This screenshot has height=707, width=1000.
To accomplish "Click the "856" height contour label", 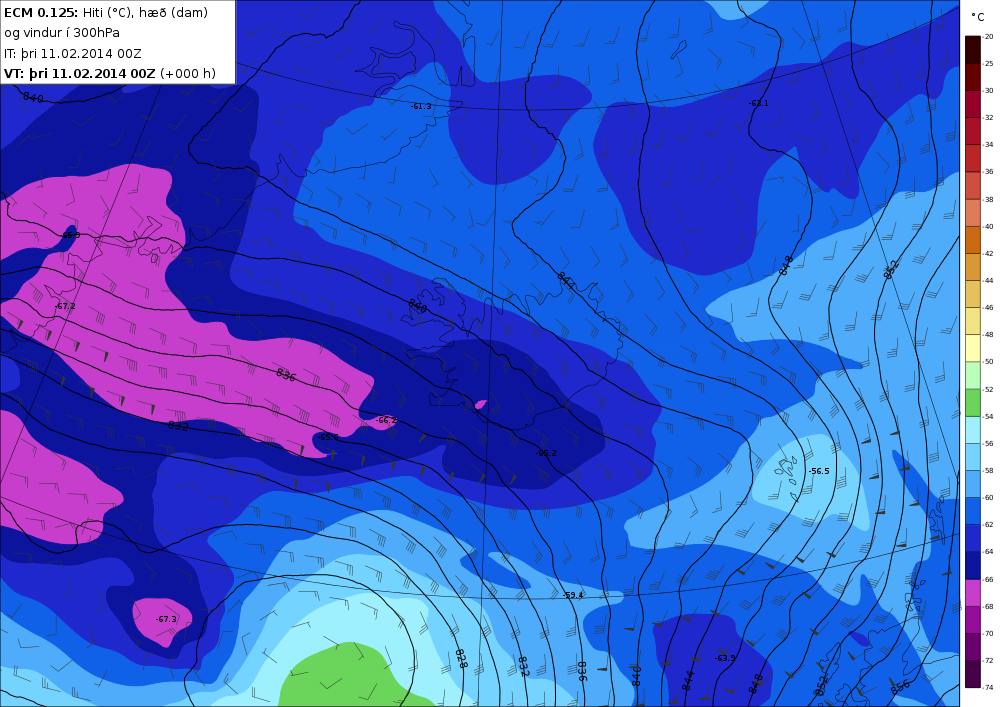I will coord(900,687).
